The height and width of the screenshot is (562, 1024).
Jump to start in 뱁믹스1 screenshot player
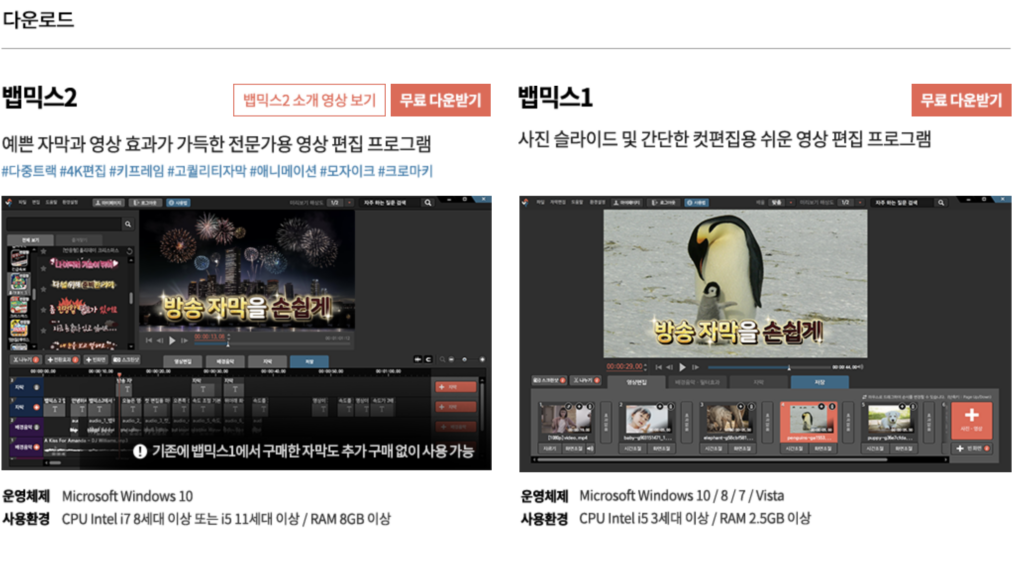658,367
